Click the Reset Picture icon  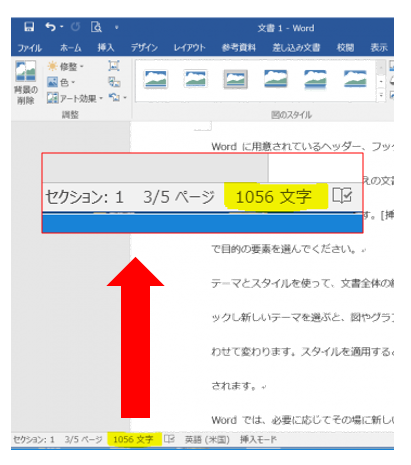pyautogui.click(x=114, y=98)
